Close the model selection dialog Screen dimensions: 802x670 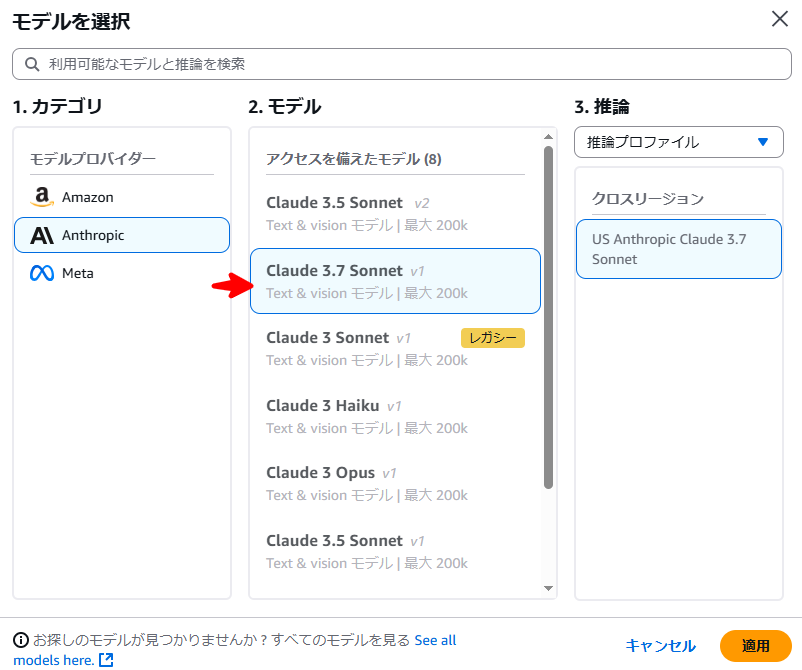tap(779, 19)
